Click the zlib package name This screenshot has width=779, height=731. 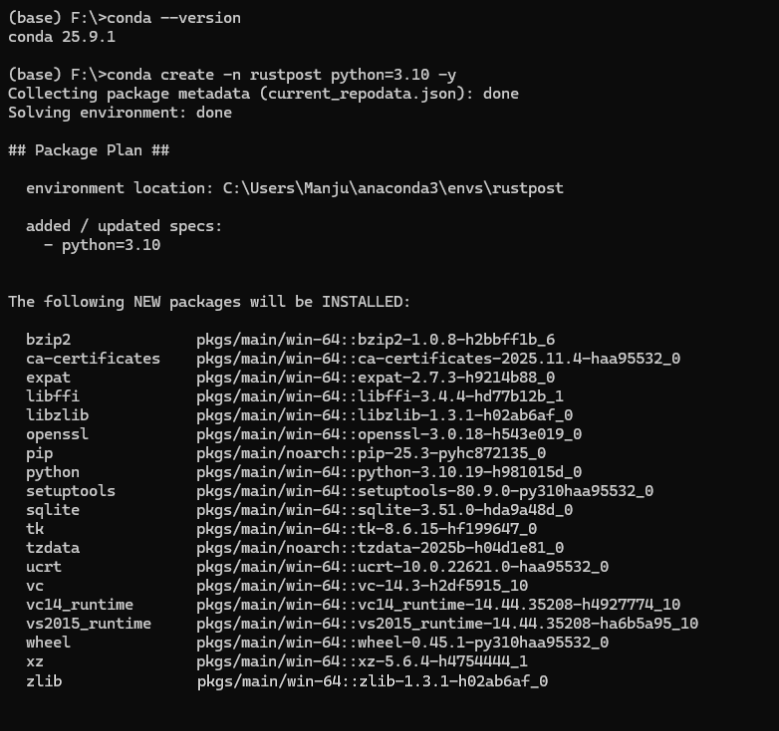44,681
